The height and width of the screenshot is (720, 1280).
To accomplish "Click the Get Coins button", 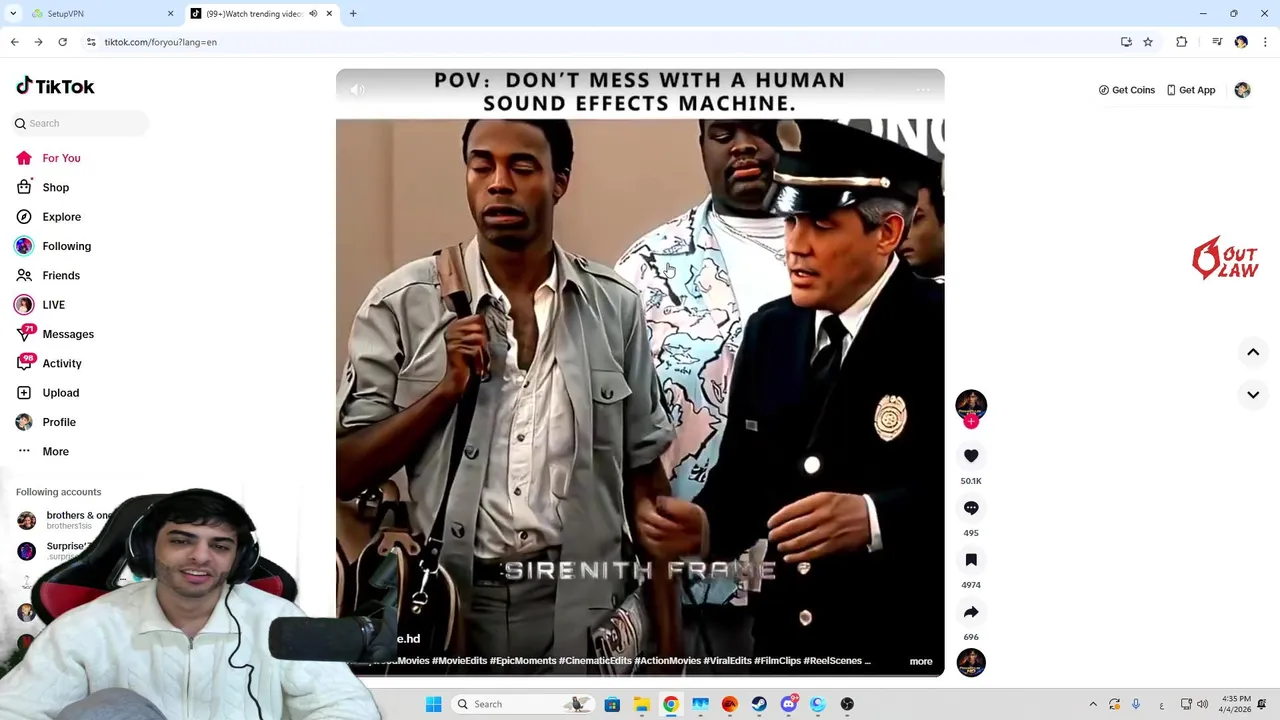I will pos(1126,90).
